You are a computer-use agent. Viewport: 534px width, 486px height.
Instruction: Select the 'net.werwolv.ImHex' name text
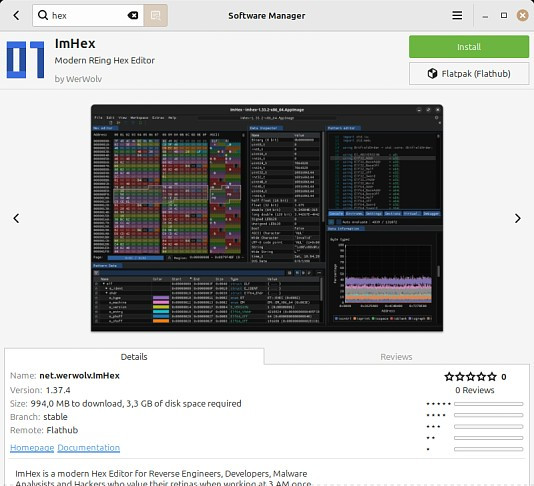(x=79, y=376)
